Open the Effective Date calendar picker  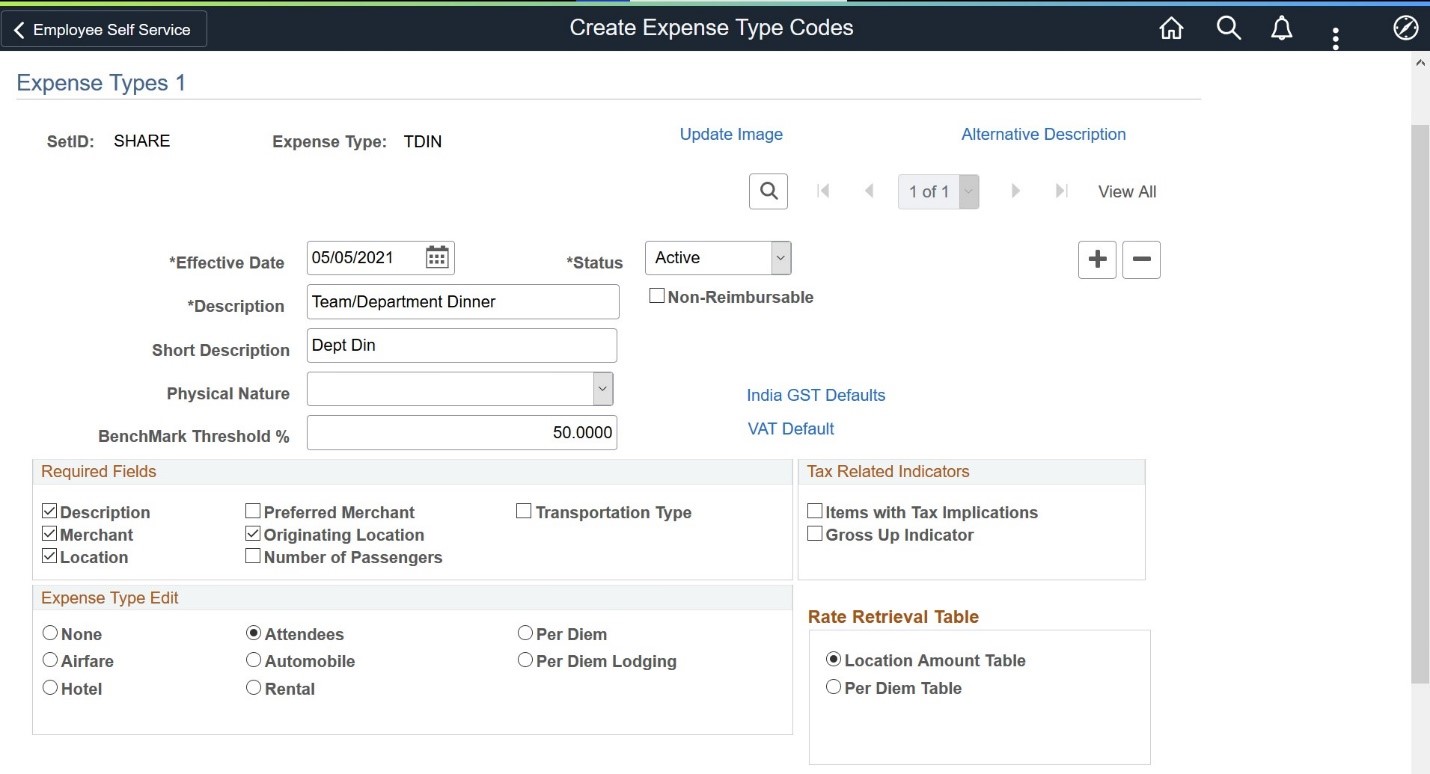[x=437, y=258]
